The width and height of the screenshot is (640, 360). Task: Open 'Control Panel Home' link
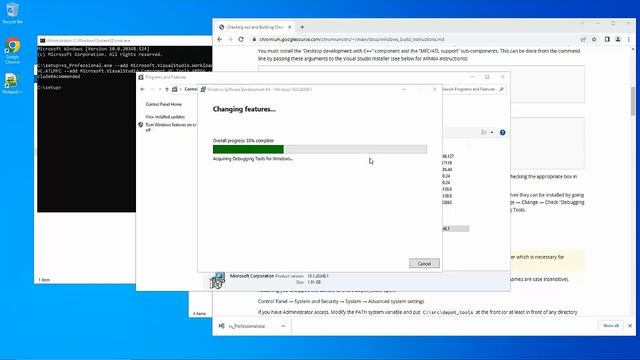point(164,104)
